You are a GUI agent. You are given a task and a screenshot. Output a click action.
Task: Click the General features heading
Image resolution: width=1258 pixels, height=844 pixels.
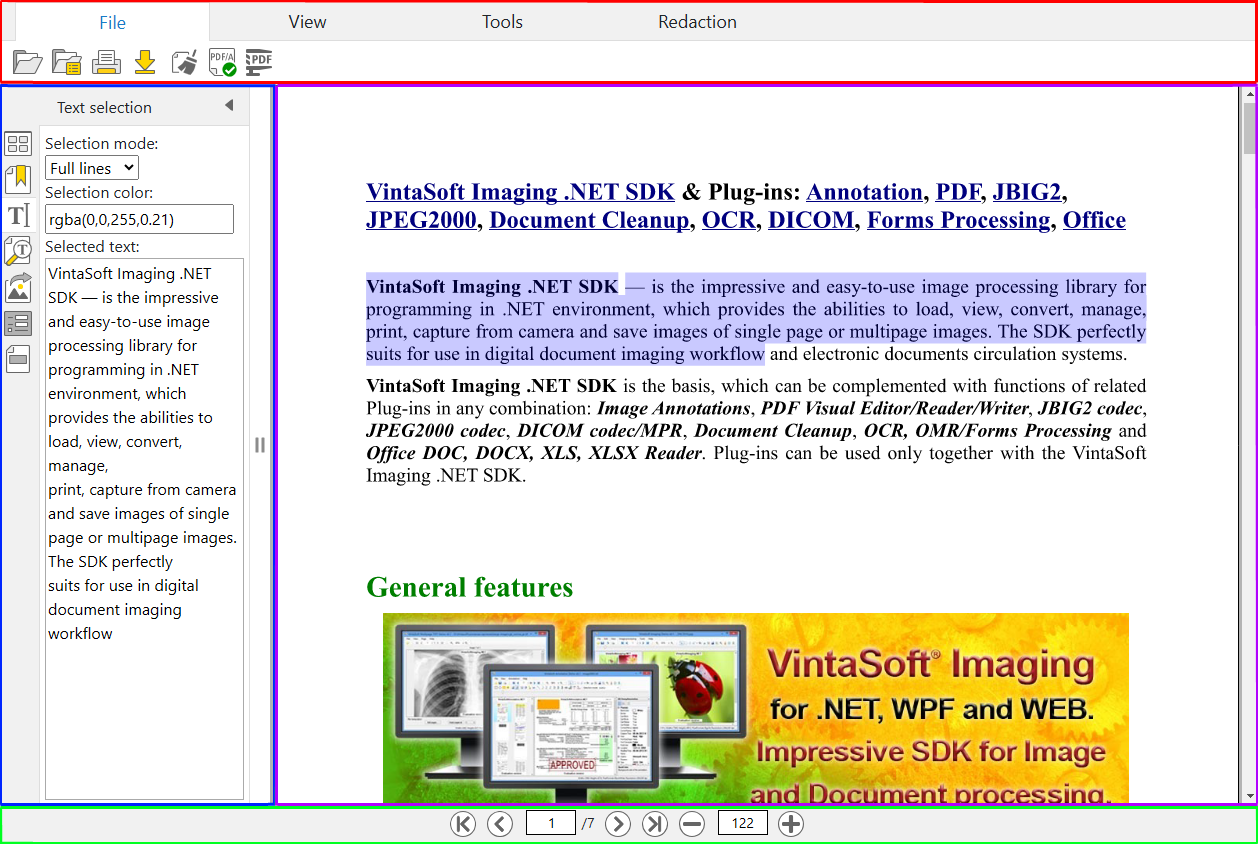tap(469, 587)
